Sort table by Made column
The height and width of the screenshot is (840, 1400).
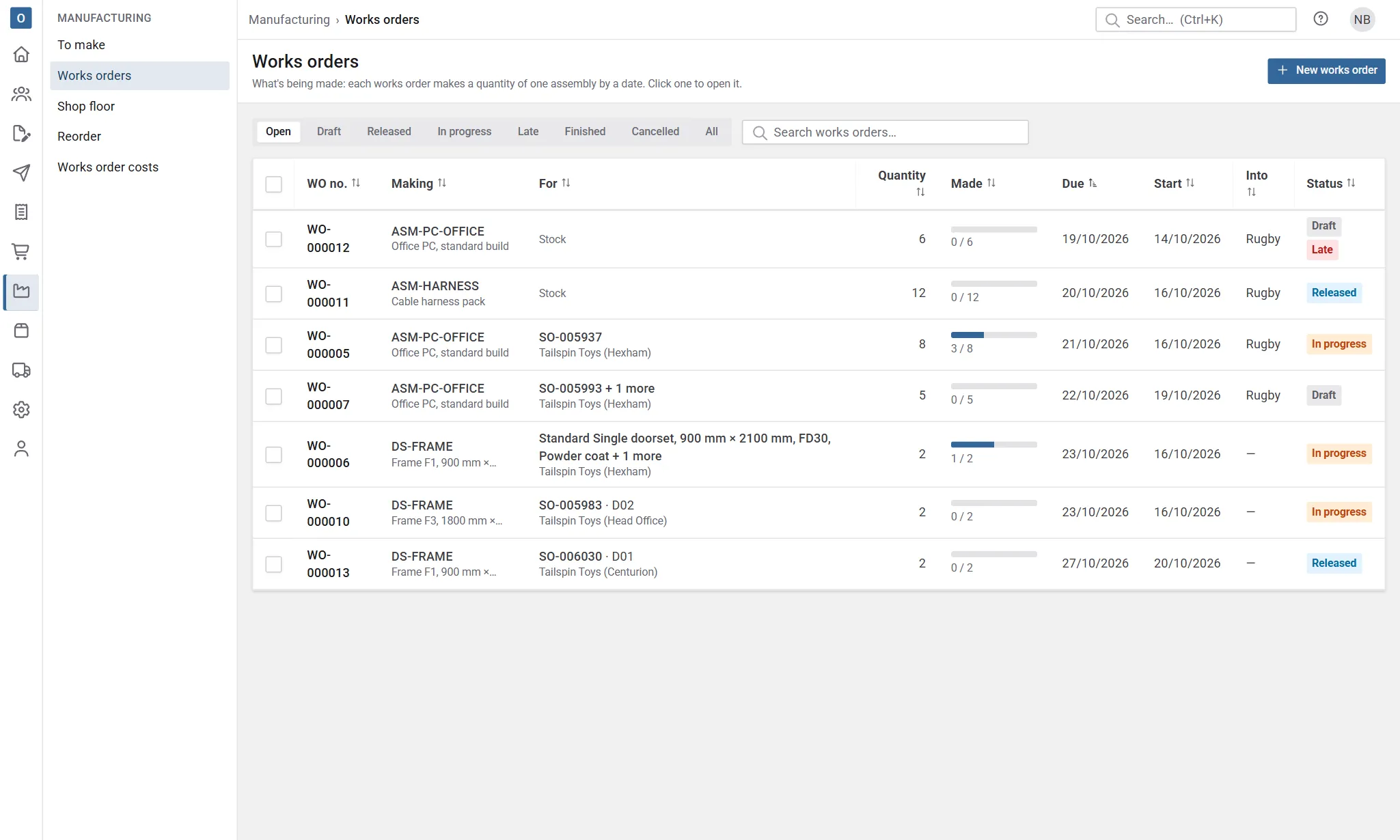(973, 183)
